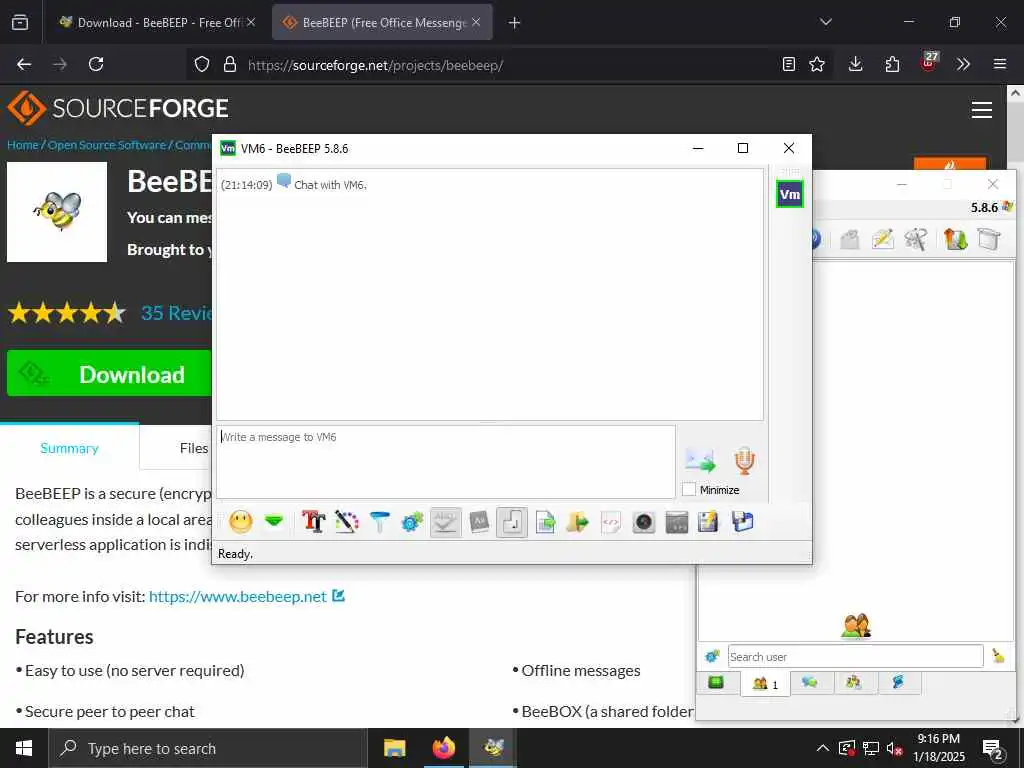Click the address bar URL
1024x768 pixels.
click(375, 65)
